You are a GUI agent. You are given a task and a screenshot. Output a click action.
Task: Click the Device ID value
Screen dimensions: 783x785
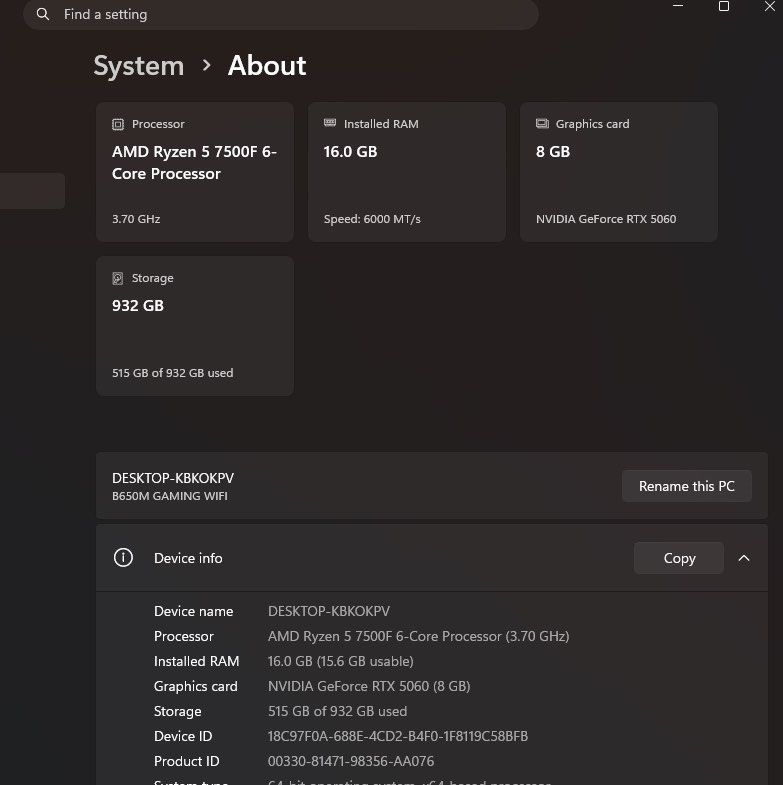point(398,736)
